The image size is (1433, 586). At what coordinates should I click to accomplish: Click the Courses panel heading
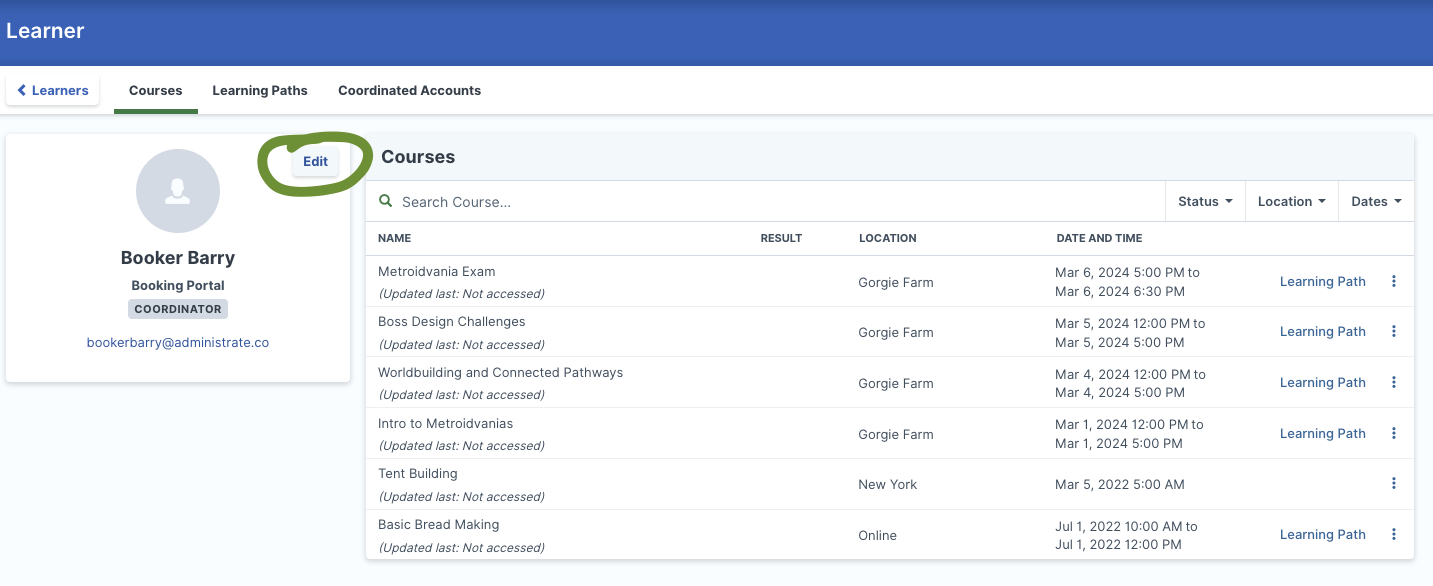418,157
